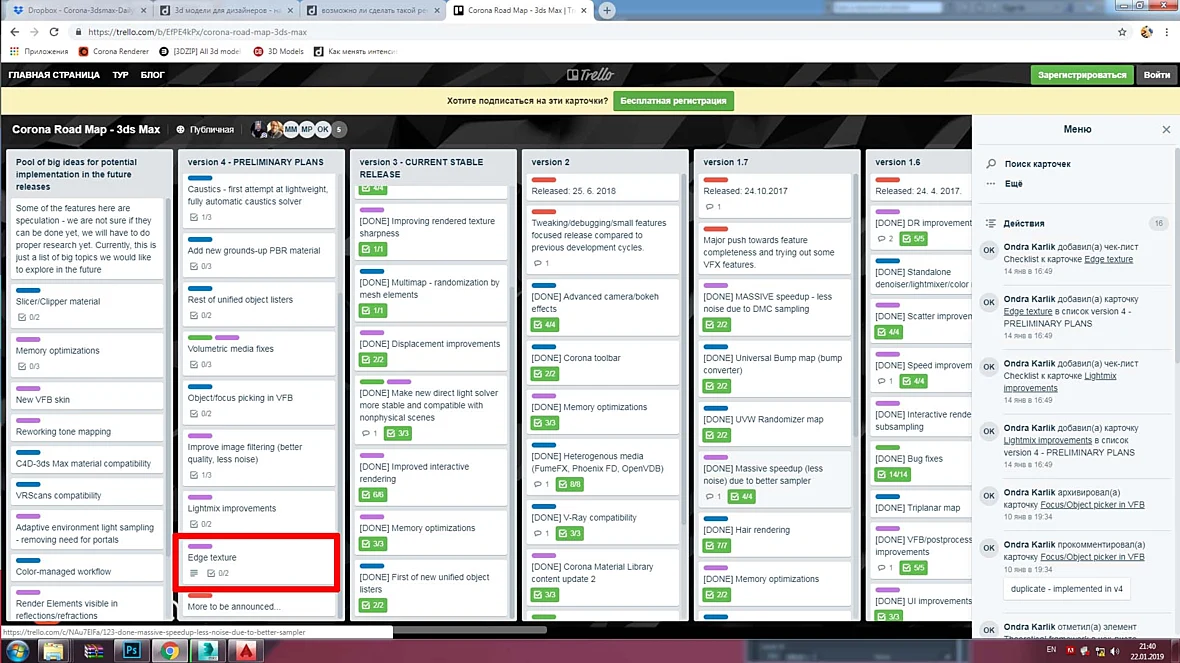Reload the page with the refresh icon

53,32
